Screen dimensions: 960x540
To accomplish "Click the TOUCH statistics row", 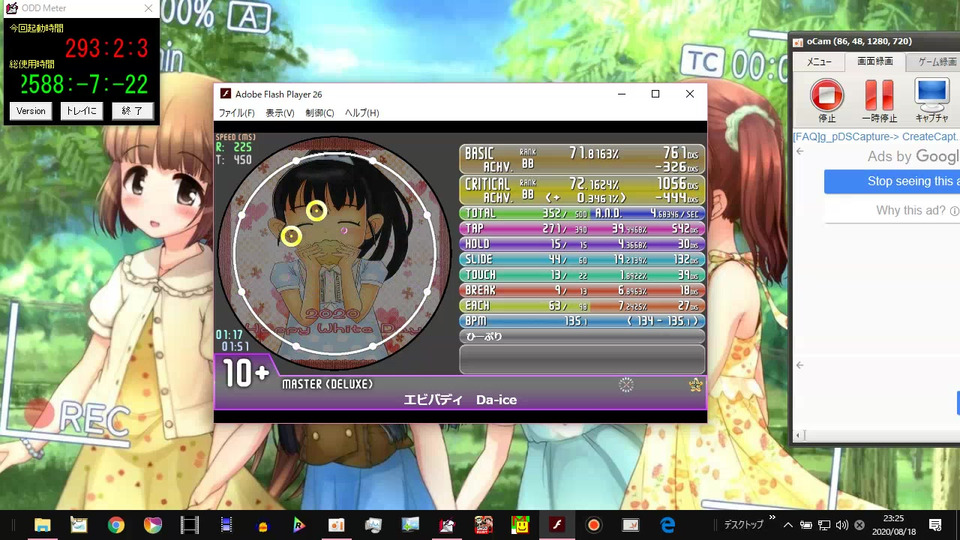I will [x=582, y=275].
